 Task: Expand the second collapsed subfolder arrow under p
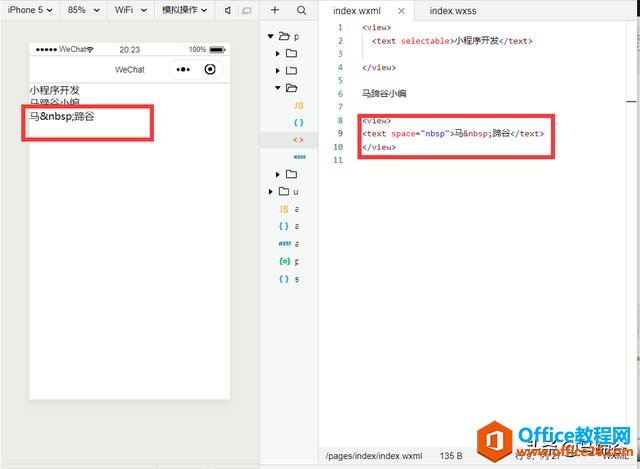[278, 71]
